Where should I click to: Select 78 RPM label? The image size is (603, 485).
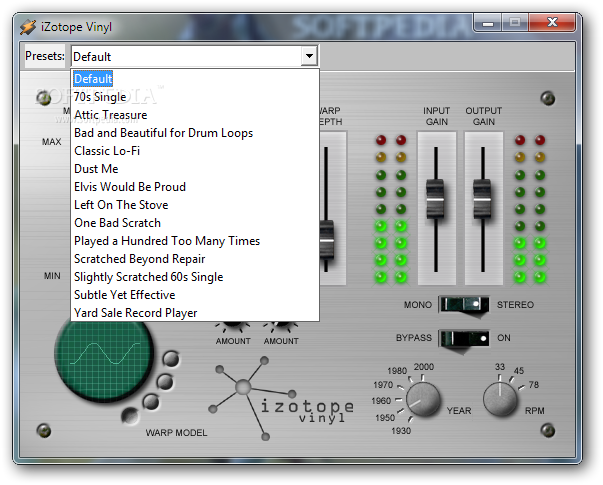pos(533,385)
